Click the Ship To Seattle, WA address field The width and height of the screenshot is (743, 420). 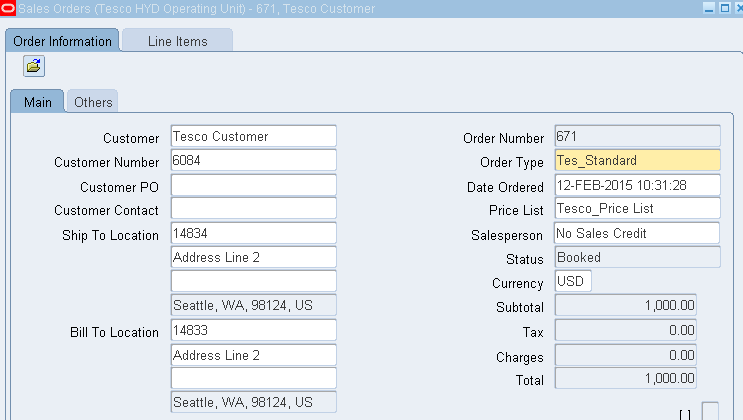coord(254,305)
